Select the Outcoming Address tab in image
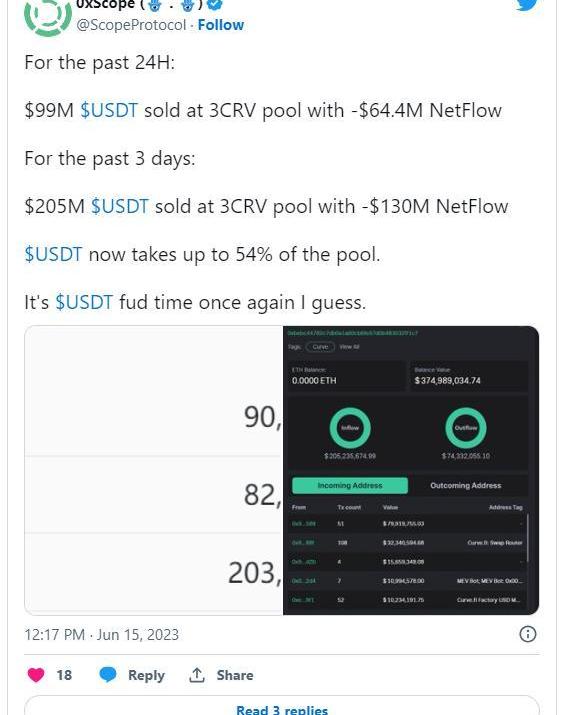 (x=466, y=485)
